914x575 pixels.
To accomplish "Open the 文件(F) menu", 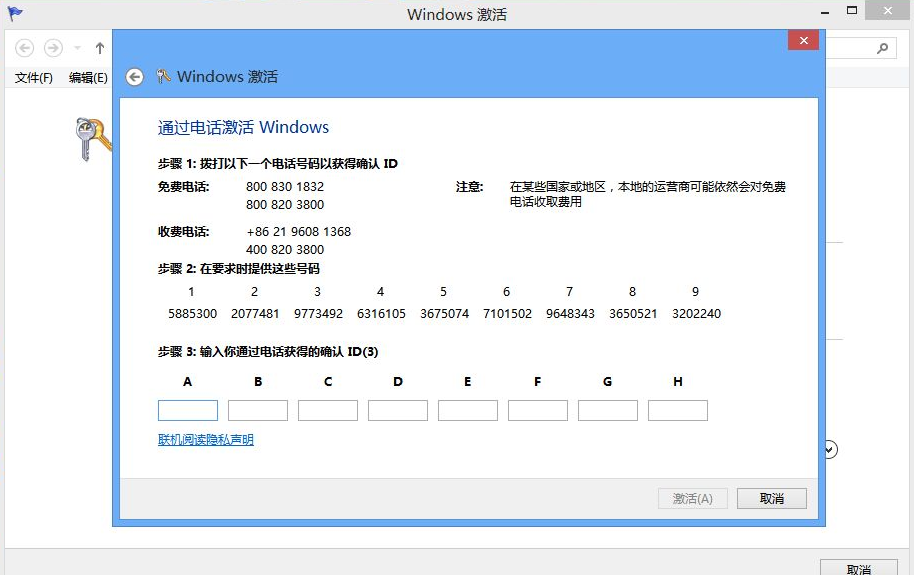I will pos(33,78).
